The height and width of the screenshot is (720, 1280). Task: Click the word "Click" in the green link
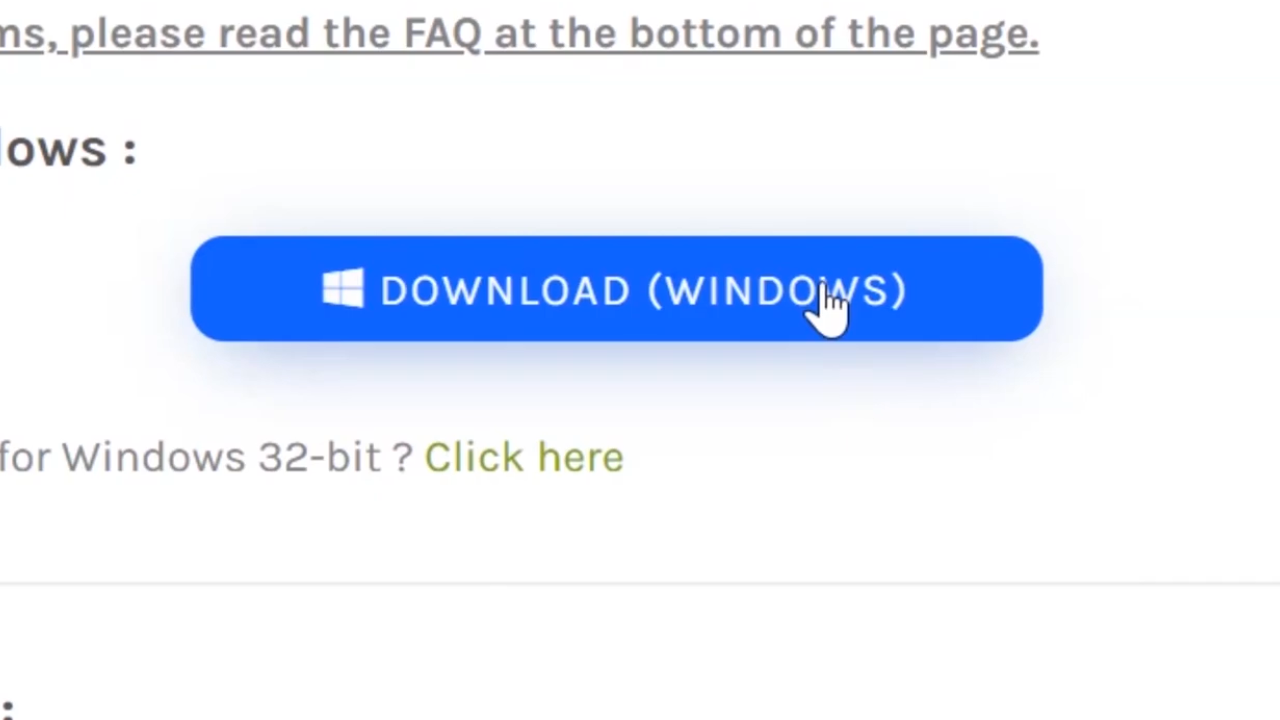(475, 457)
